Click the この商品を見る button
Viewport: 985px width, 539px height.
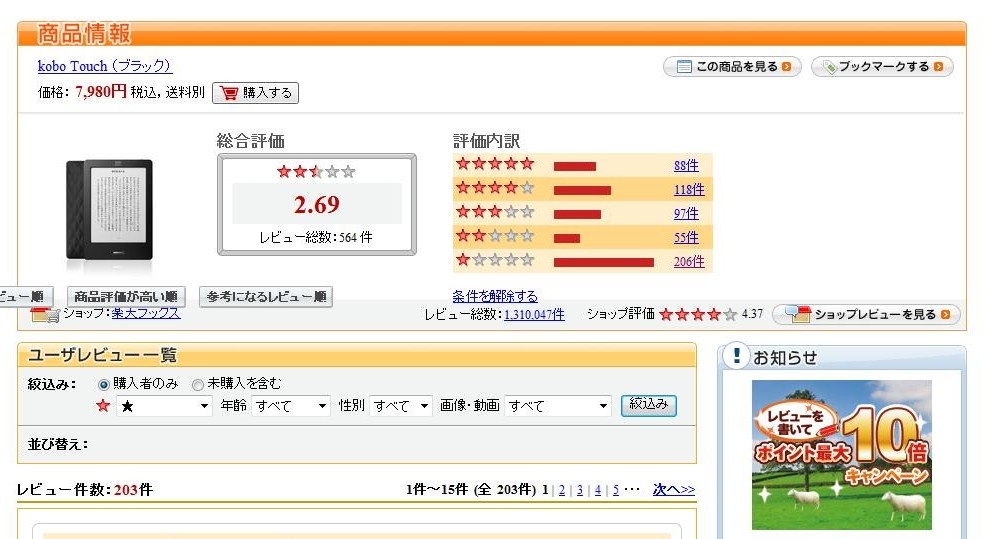pyautogui.click(x=732, y=67)
